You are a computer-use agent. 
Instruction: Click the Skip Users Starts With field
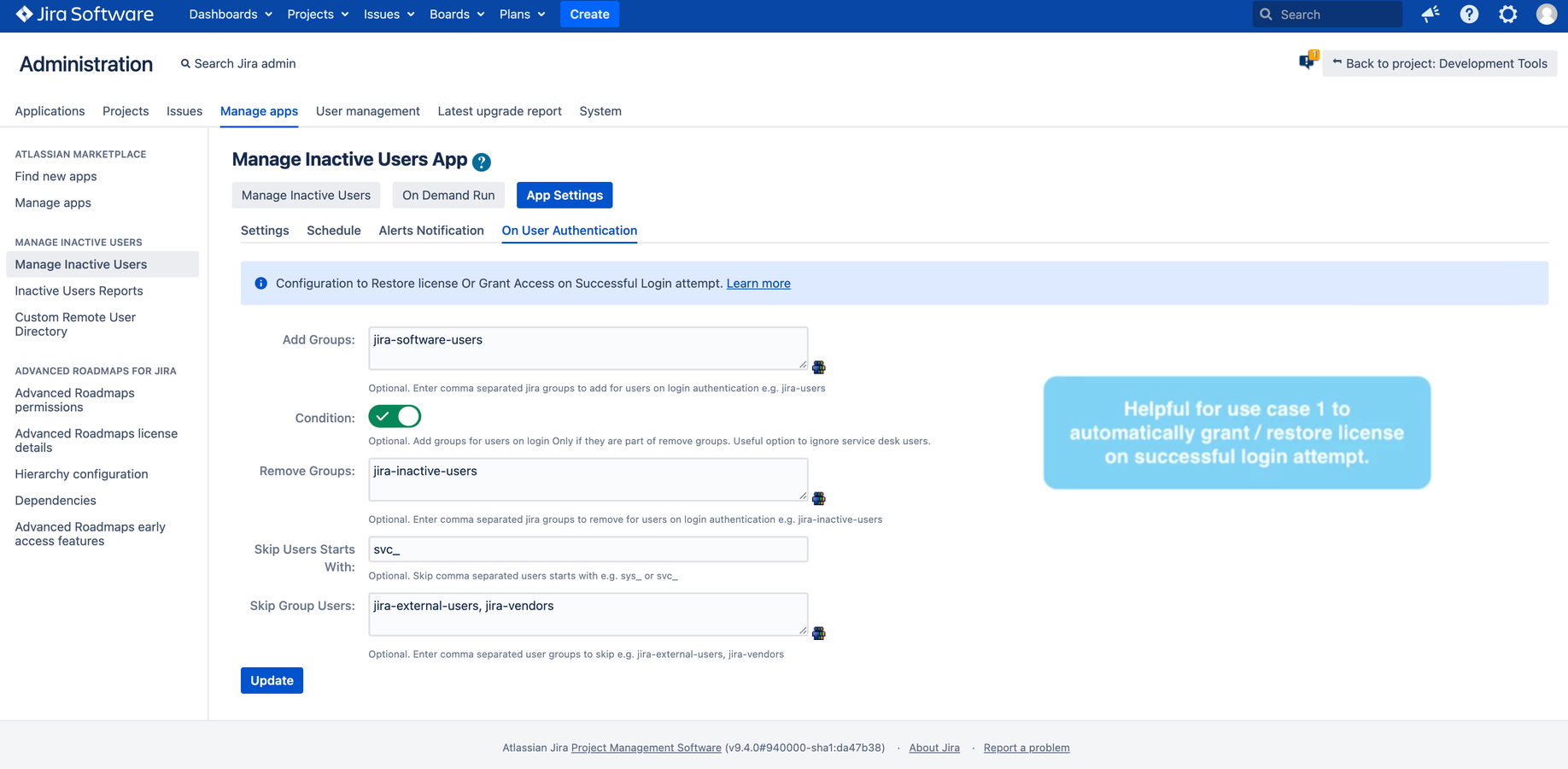coord(588,549)
